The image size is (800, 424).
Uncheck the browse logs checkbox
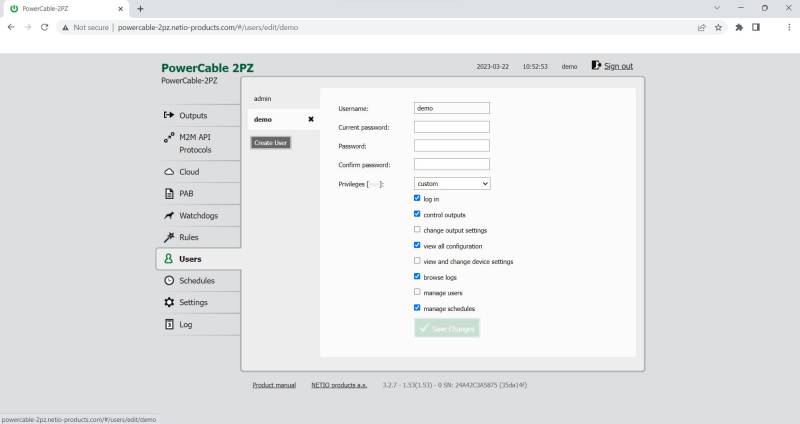pyautogui.click(x=417, y=276)
